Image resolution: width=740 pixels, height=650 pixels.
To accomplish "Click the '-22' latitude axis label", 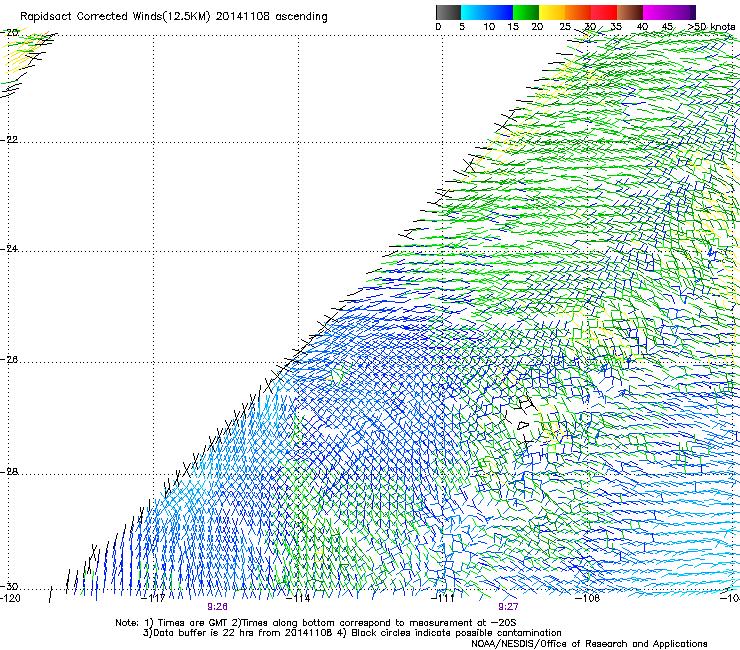I will [x=9, y=140].
